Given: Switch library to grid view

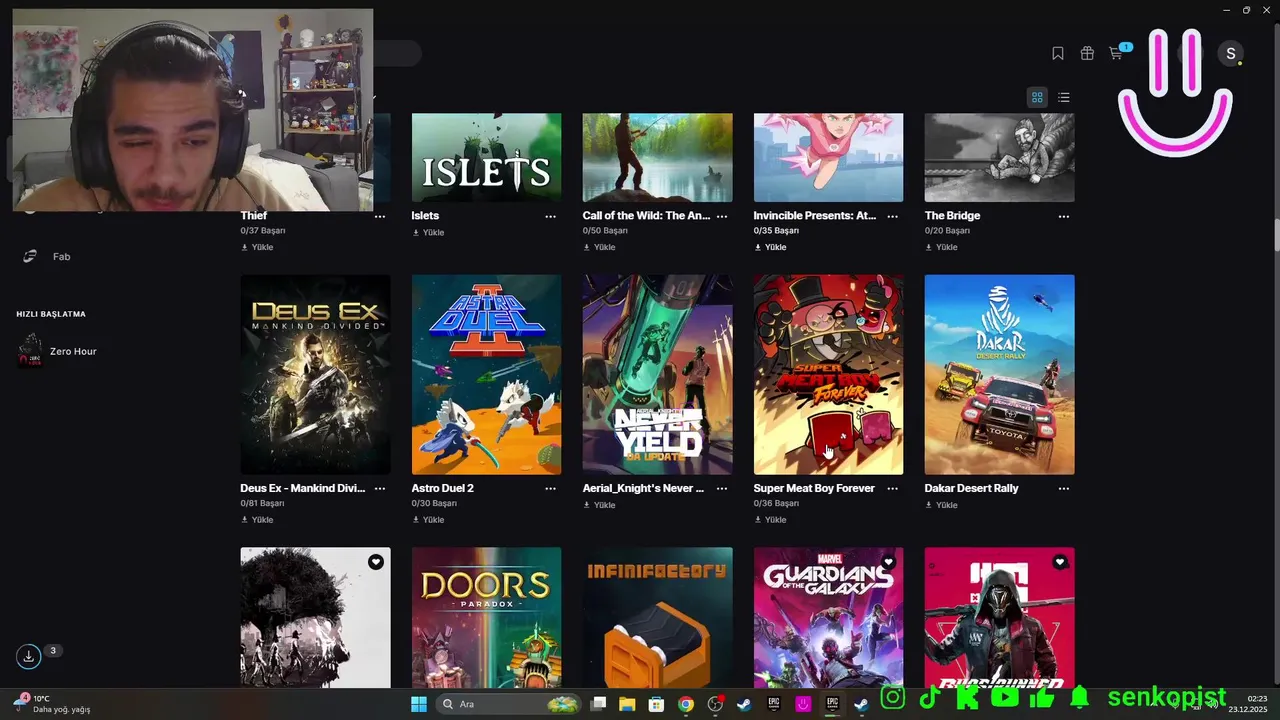Looking at the screenshot, I should 1037,97.
